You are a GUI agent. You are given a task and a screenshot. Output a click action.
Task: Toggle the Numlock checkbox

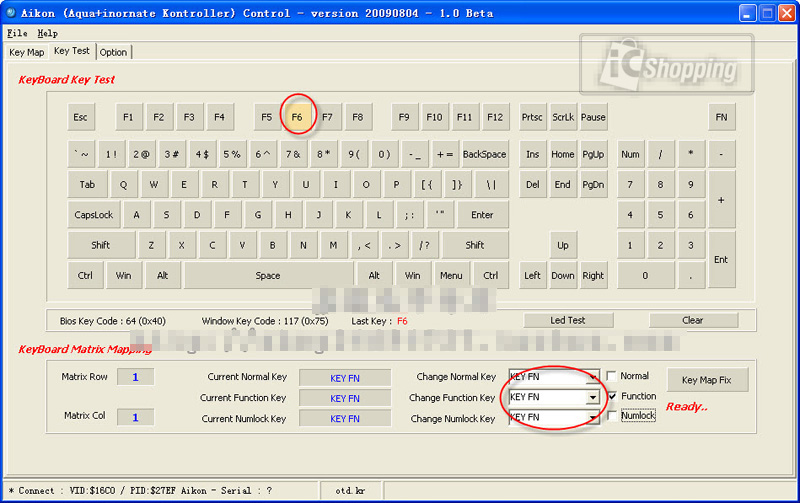(x=612, y=416)
